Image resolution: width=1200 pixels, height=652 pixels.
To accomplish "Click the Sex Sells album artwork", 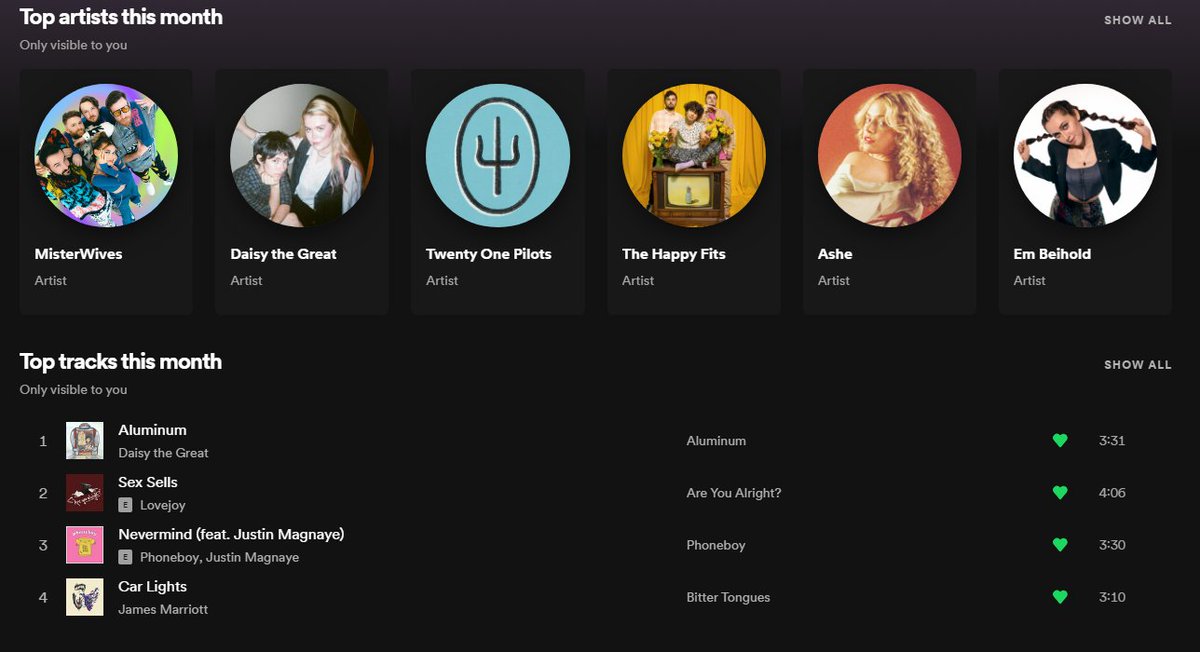I will (x=85, y=493).
